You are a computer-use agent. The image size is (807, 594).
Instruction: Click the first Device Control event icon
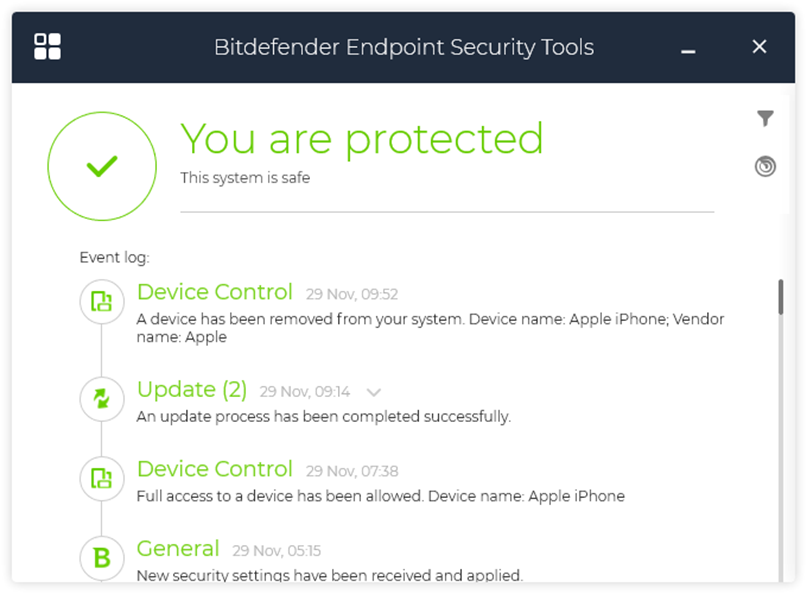tap(101, 301)
